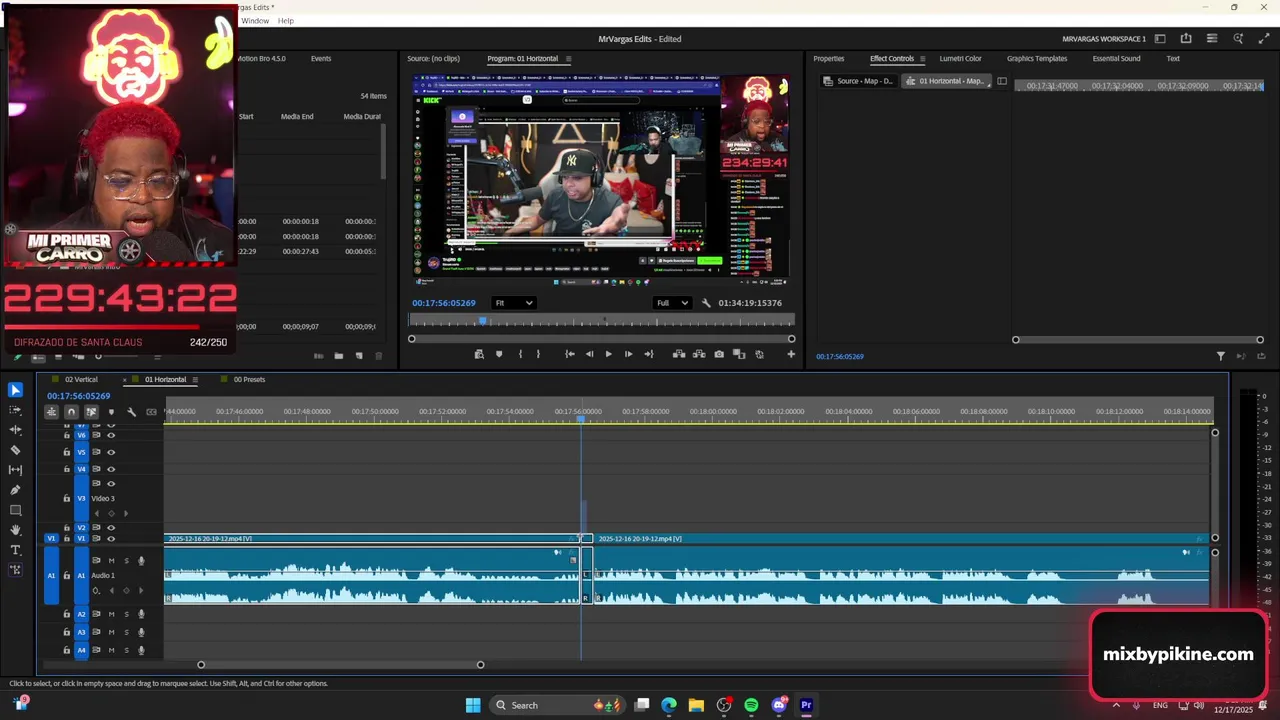Screen dimensions: 1280x720
Task: Solo audio track A2
Action: tap(126, 614)
